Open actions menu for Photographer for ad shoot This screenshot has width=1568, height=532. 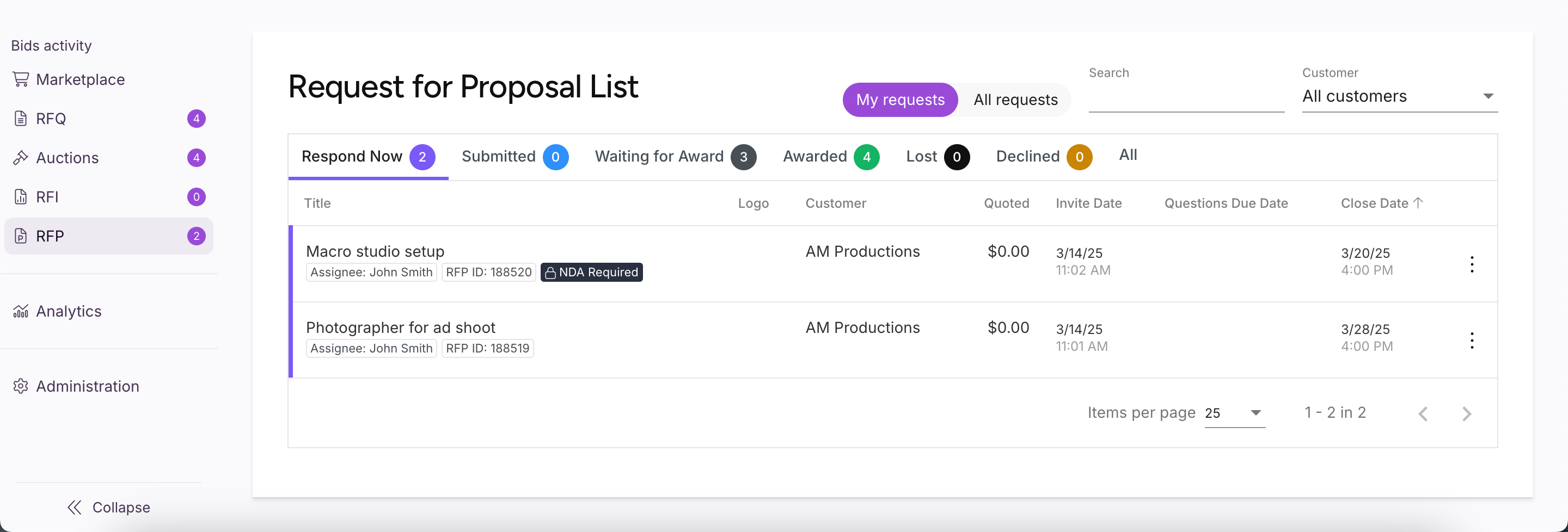click(x=1472, y=341)
